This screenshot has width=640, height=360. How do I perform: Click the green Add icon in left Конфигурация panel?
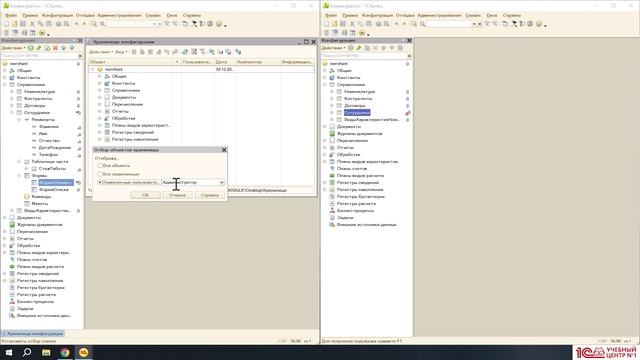(x=31, y=48)
